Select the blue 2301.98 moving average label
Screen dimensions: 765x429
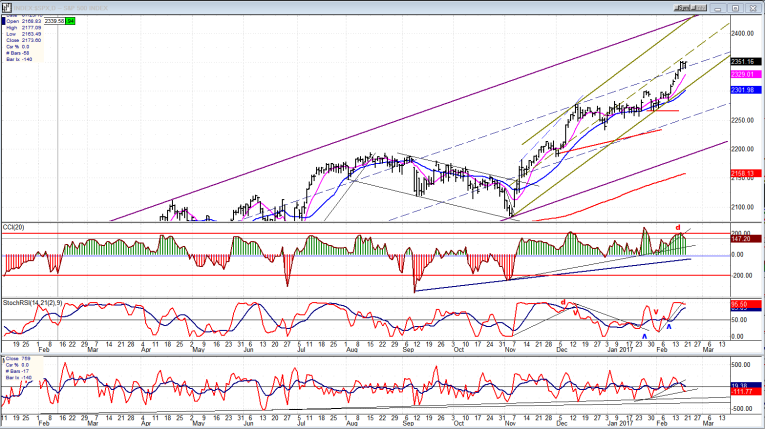tap(745, 90)
